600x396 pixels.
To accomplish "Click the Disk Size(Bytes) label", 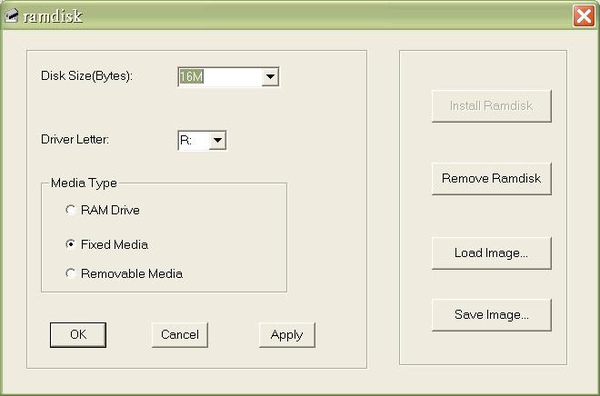I will click(87, 76).
